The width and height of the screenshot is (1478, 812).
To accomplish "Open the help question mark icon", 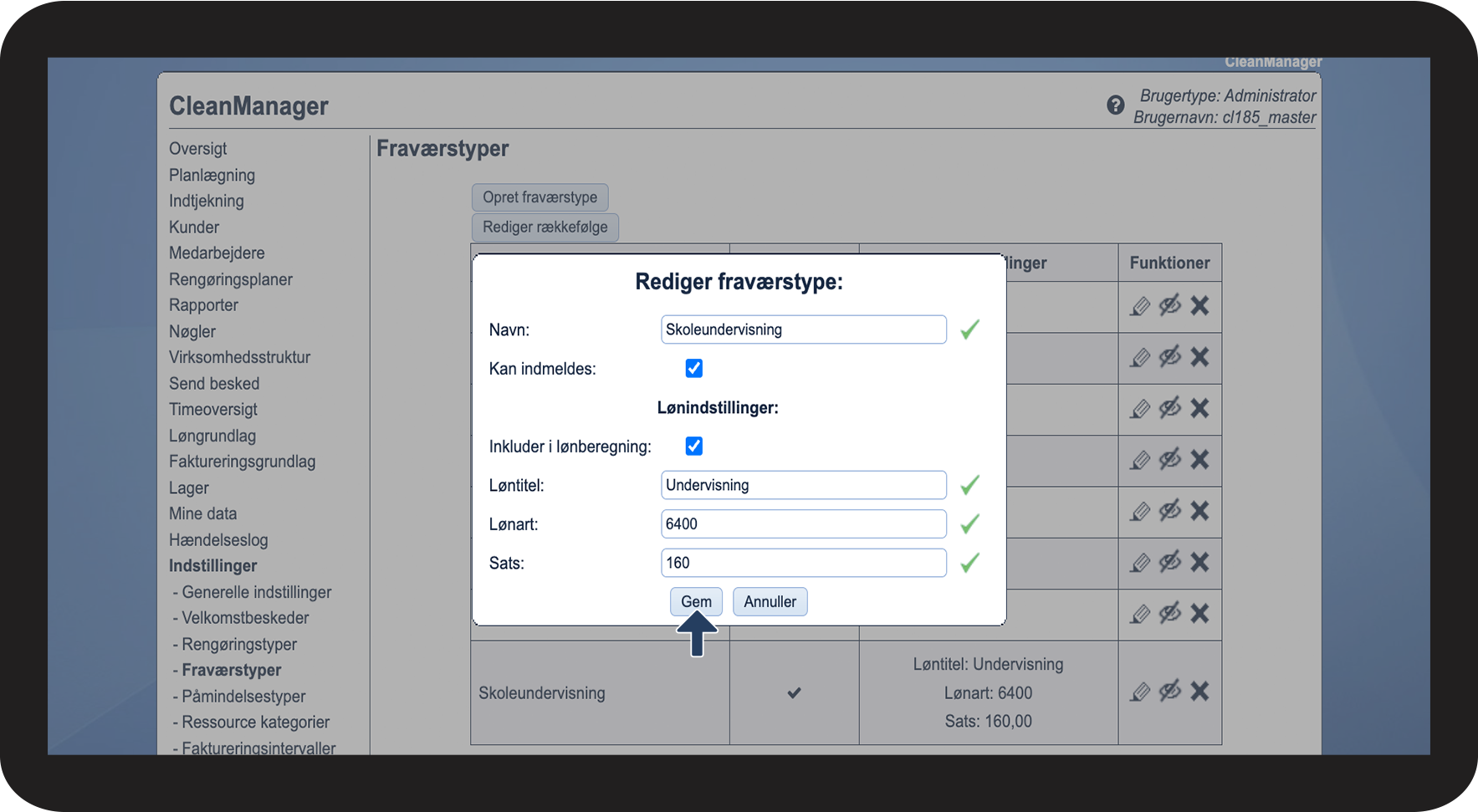I will [1115, 105].
